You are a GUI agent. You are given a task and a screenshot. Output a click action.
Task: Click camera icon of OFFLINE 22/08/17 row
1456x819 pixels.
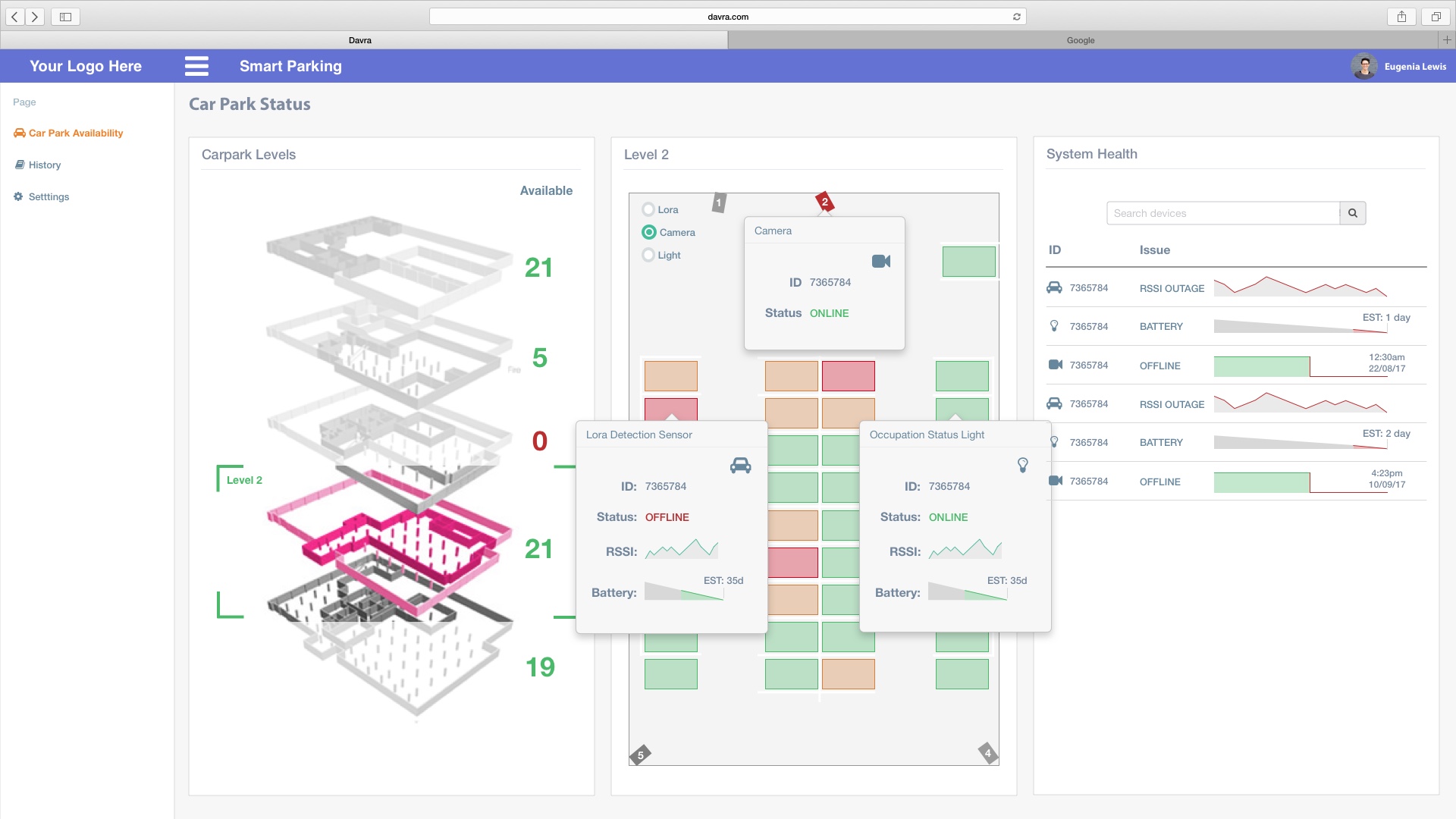[1055, 365]
